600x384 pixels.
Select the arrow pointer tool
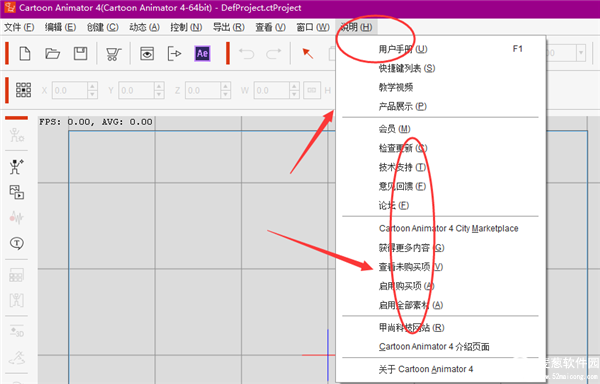308,54
